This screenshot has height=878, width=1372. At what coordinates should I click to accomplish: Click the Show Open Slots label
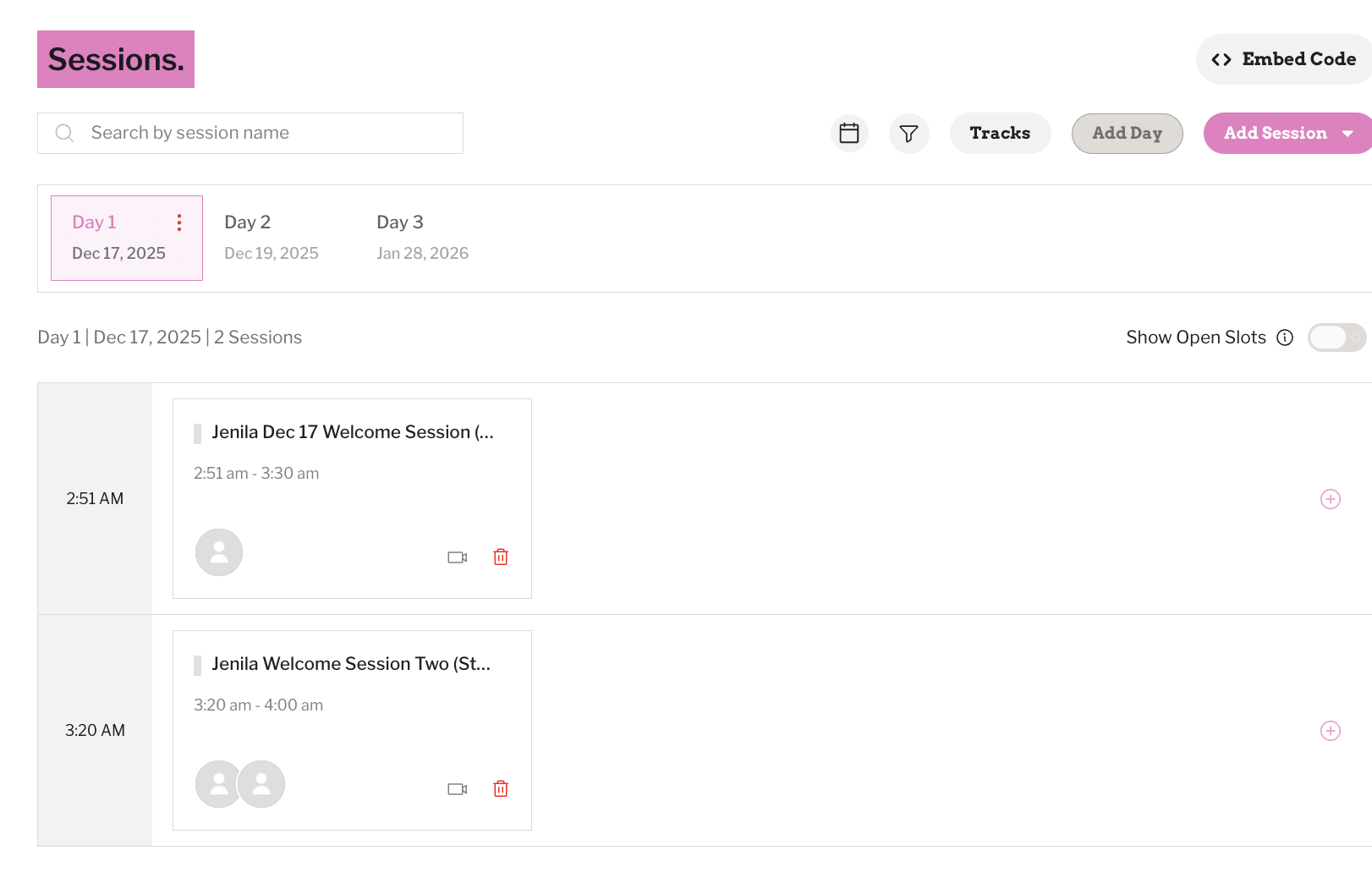[1196, 337]
